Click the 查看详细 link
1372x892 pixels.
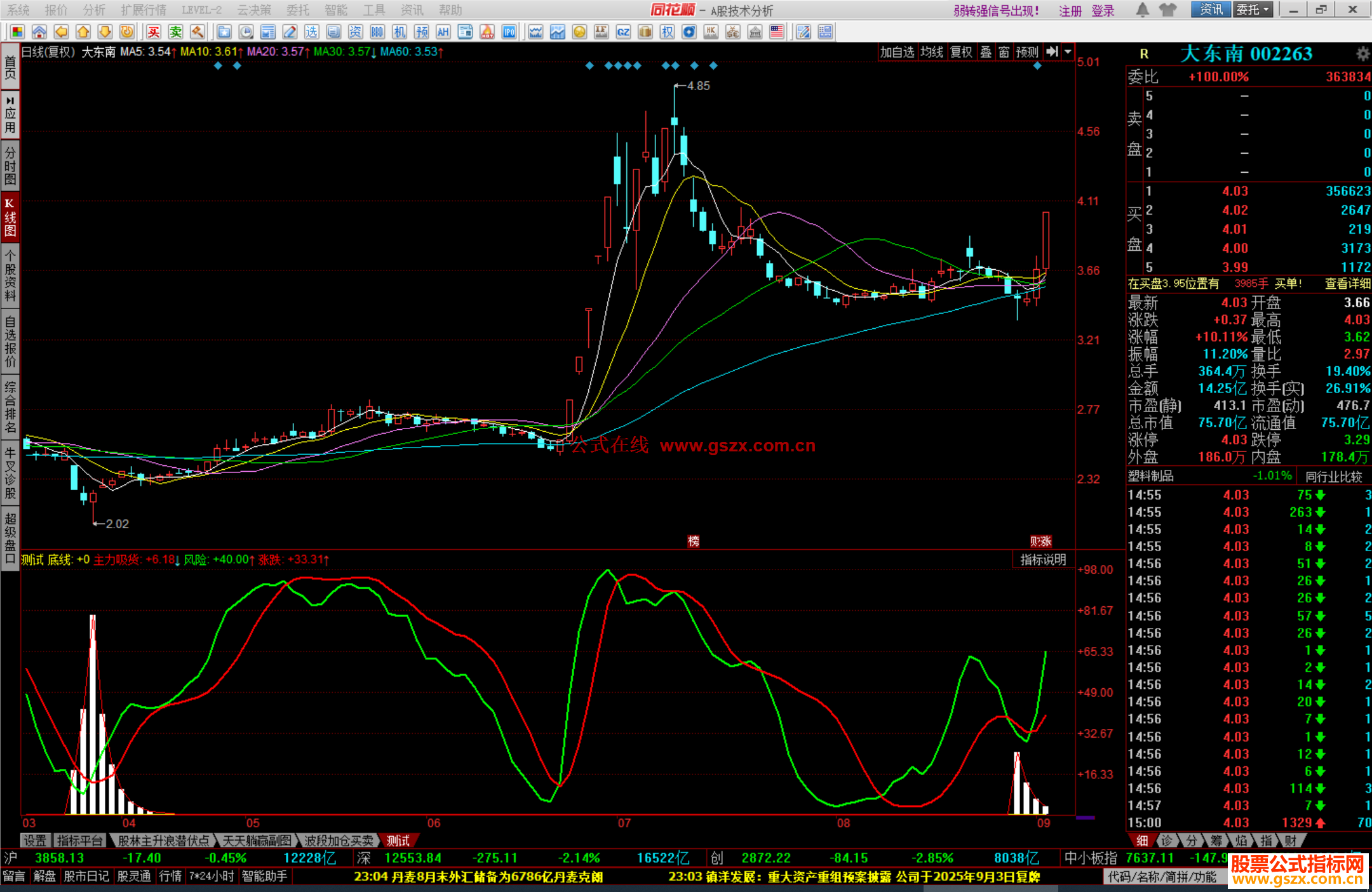[x=1347, y=284]
